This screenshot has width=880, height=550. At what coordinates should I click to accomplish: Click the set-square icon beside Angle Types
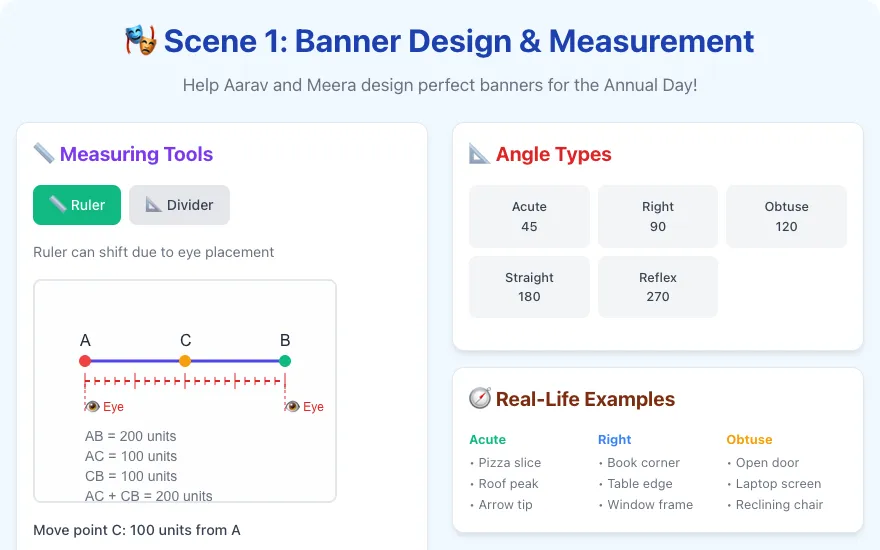pos(479,153)
